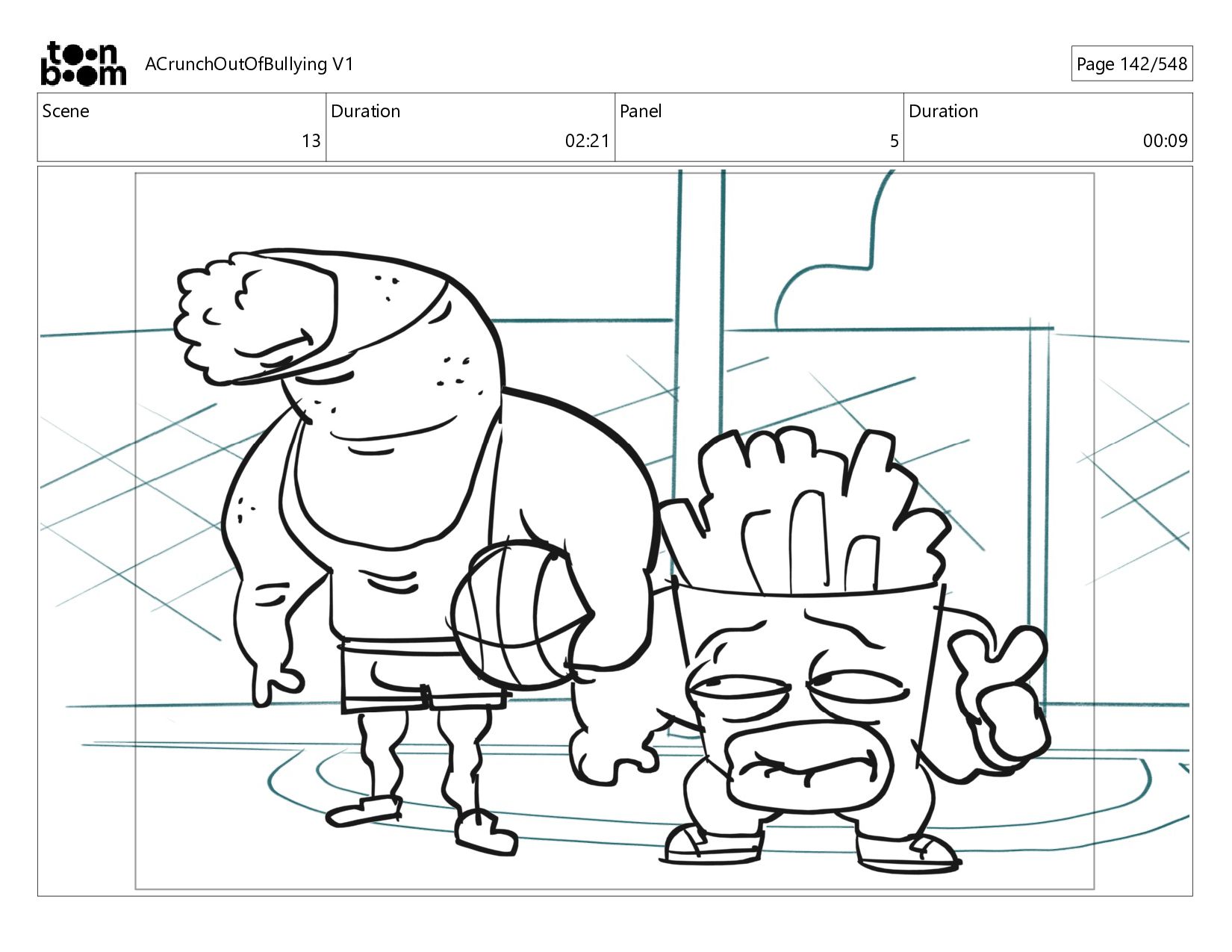Select the panel duration value '00:09'
This screenshot has height=952, width=1232.
(x=1165, y=141)
